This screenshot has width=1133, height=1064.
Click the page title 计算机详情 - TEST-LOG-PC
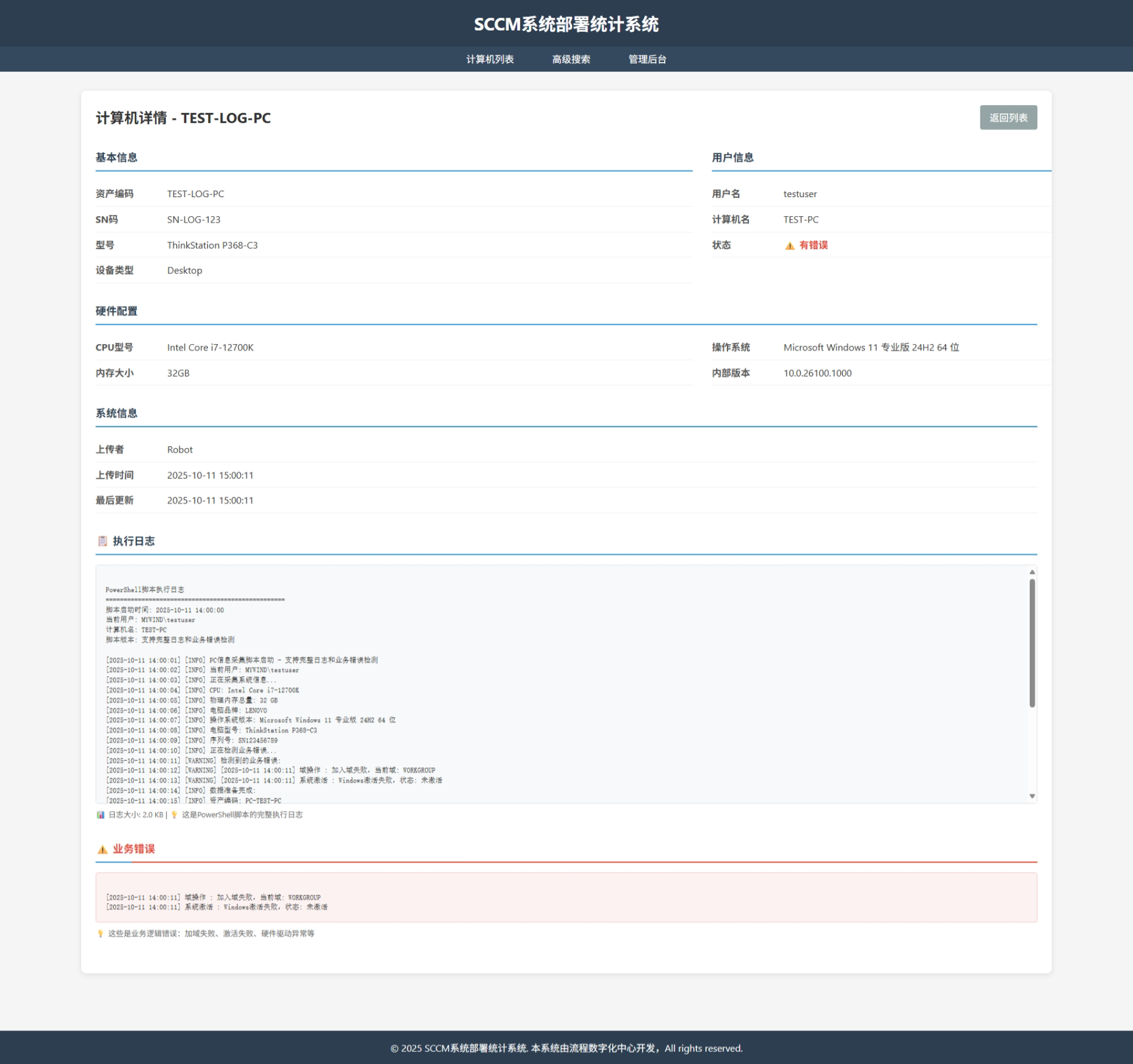[183, 118]
